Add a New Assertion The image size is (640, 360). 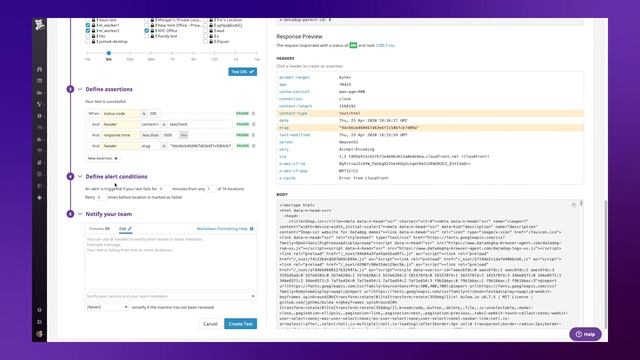pos(102,158)
